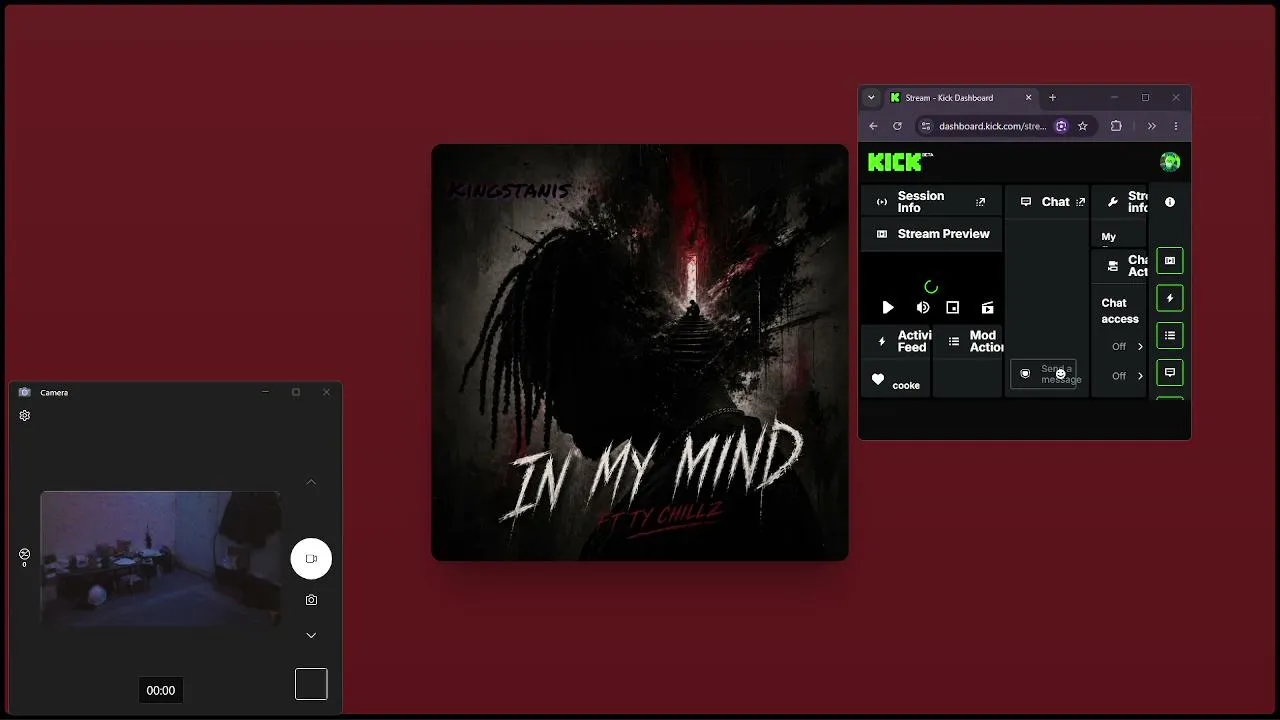
Task: Open the chat emoji picker
Action: point(1061,374)
